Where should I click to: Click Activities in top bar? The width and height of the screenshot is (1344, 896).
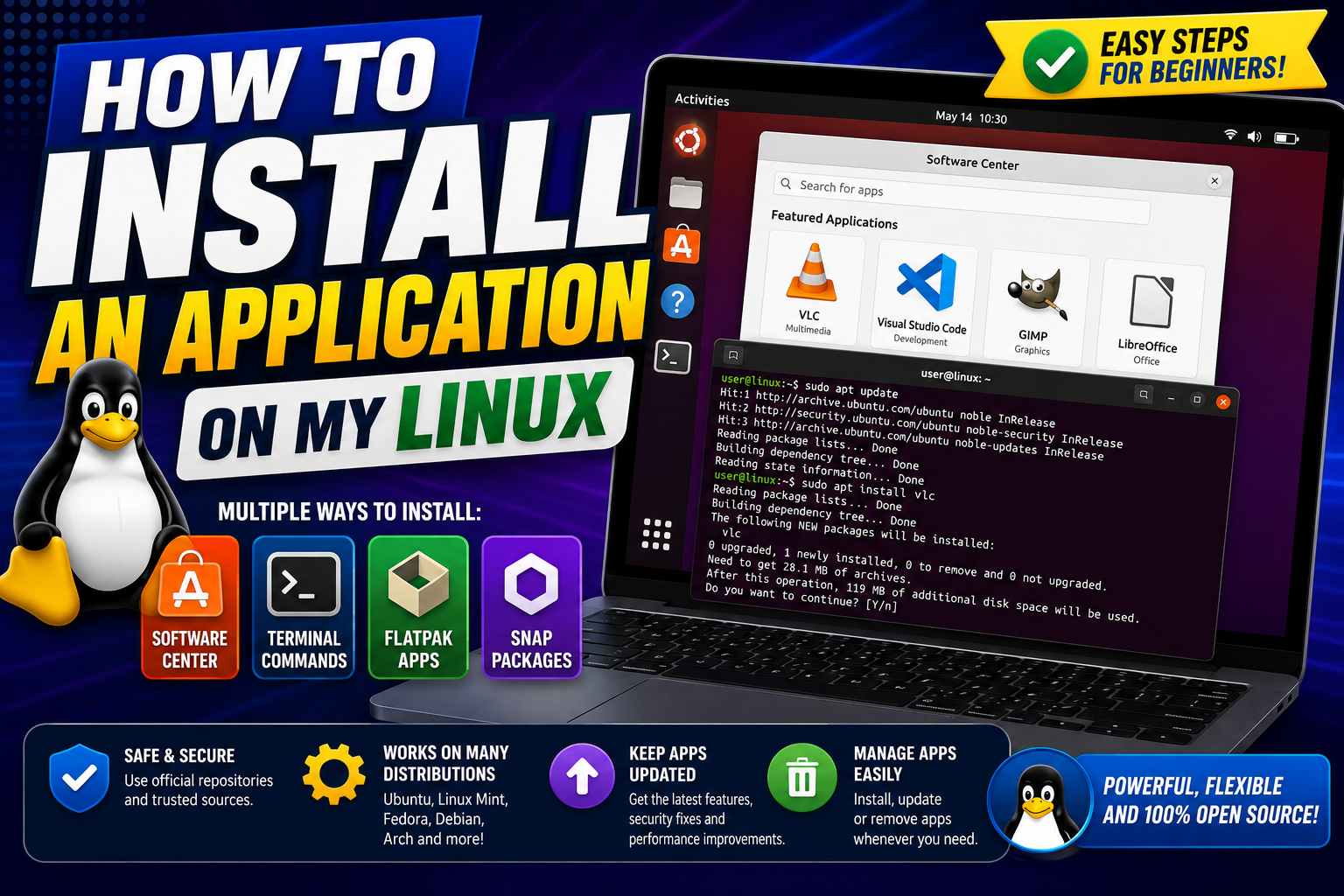click(x=702, y=100)
